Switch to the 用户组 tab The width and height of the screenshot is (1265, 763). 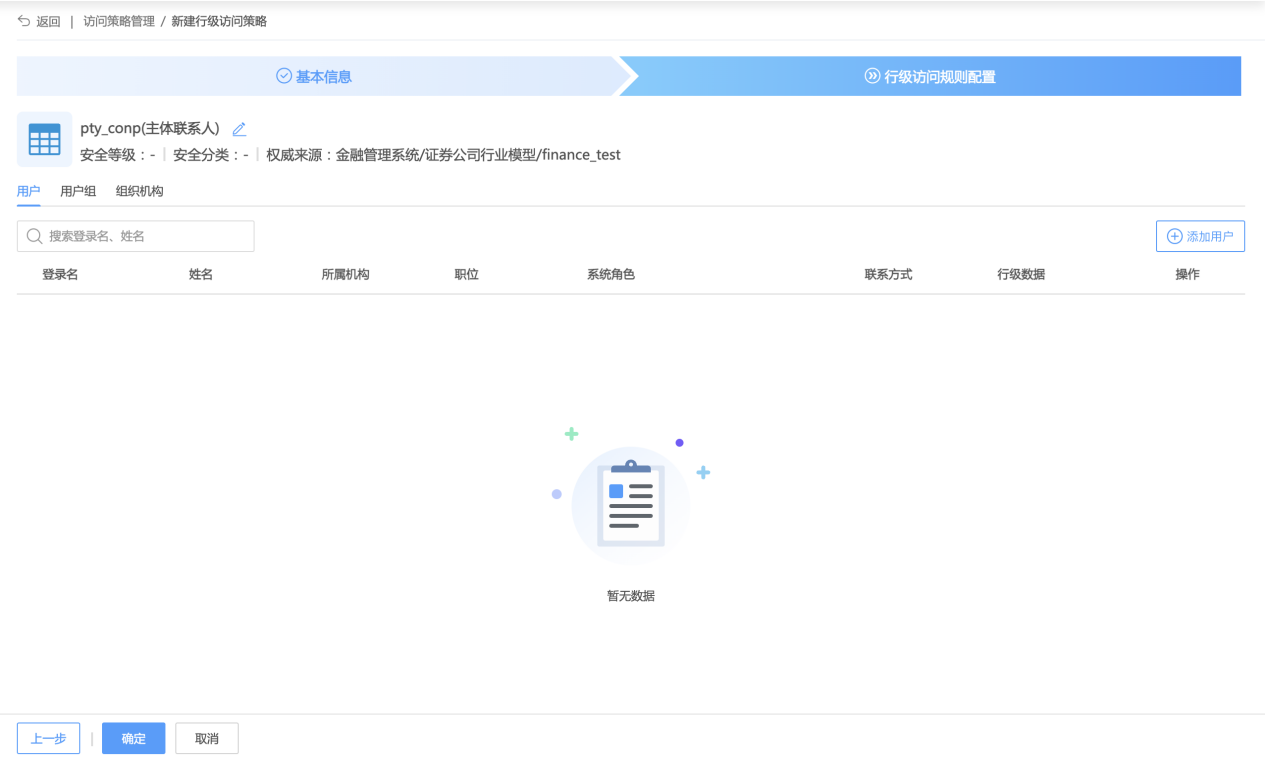click(x=78, y=191)
